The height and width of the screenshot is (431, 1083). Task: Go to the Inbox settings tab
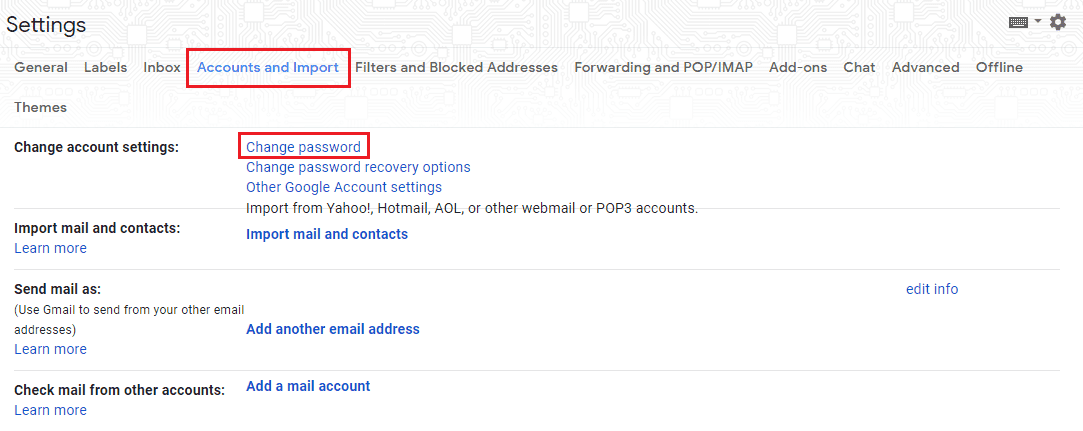(x=162, y=68)
